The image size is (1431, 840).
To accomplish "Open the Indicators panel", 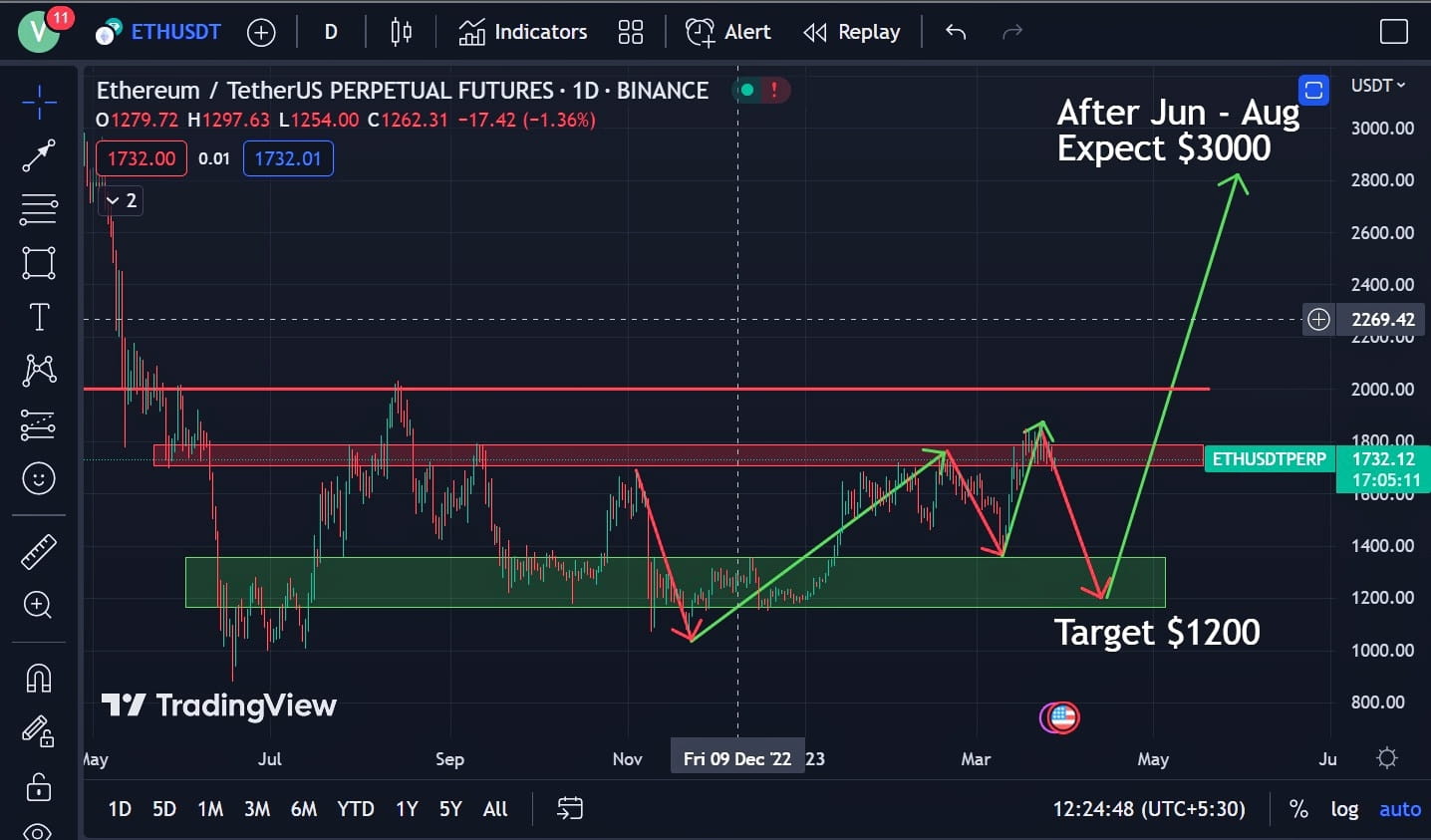I will [522, 31].
